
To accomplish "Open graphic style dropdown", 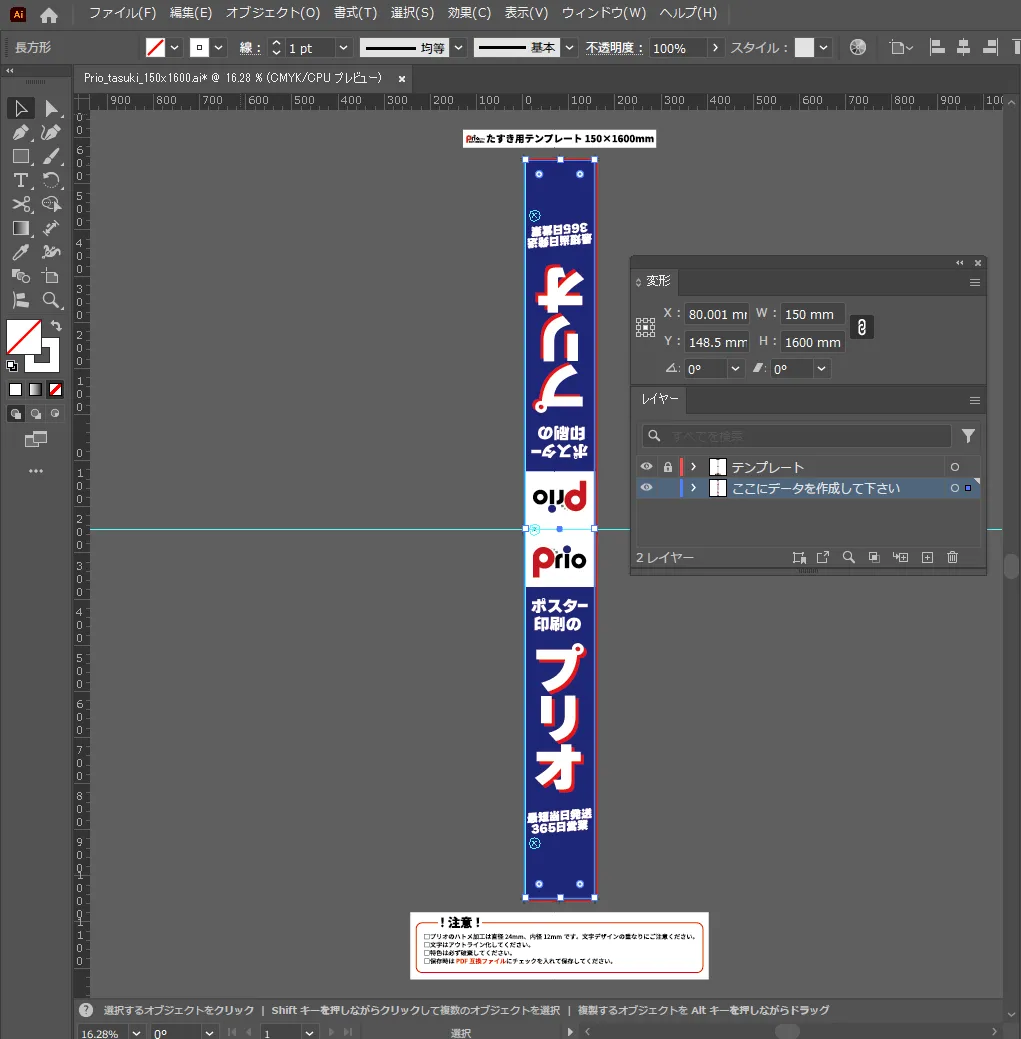I will (823, 48).
